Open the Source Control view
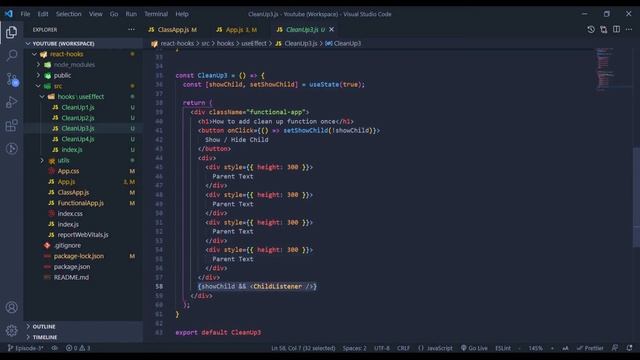 coord(11,79)
